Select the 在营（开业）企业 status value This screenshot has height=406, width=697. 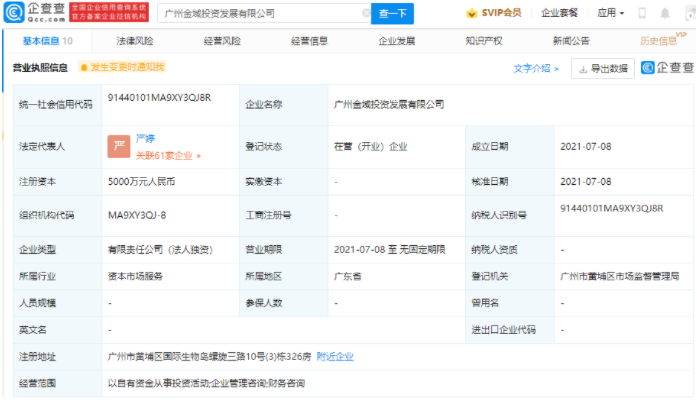(x=370, y=147)
